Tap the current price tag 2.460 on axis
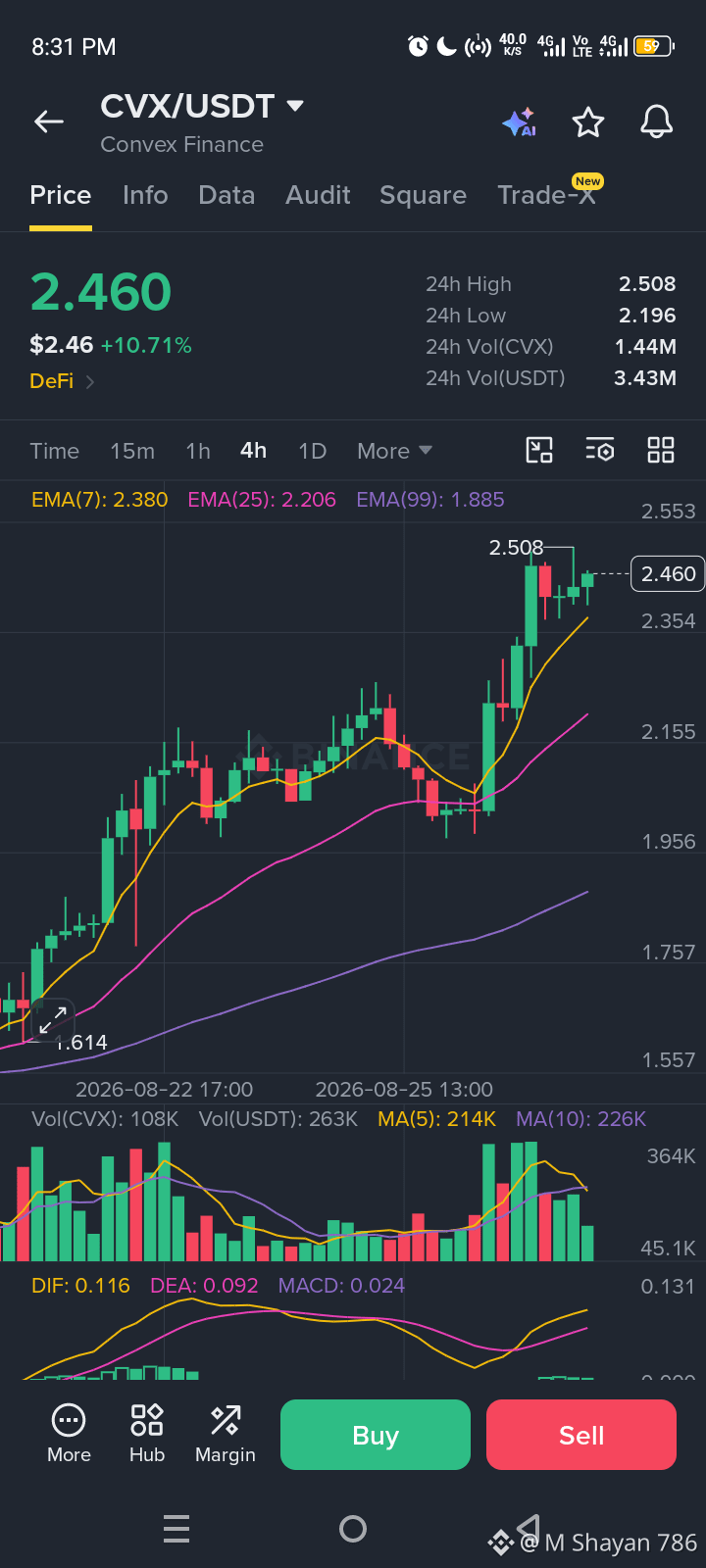Screen dimensions: 706x1568 coord(669,574)
